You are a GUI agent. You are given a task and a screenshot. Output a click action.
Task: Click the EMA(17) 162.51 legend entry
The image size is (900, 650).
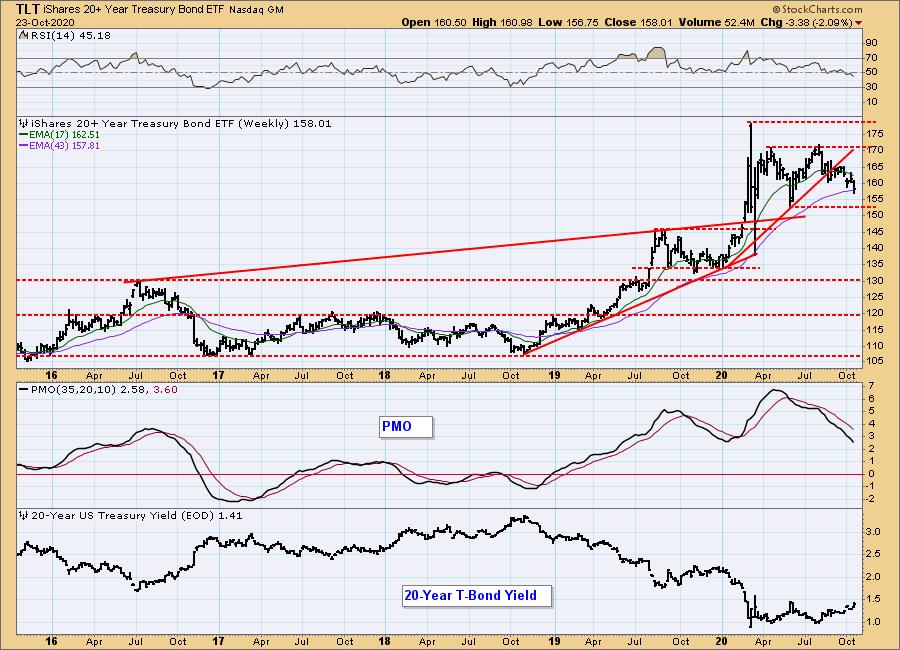tap(65, 135)
